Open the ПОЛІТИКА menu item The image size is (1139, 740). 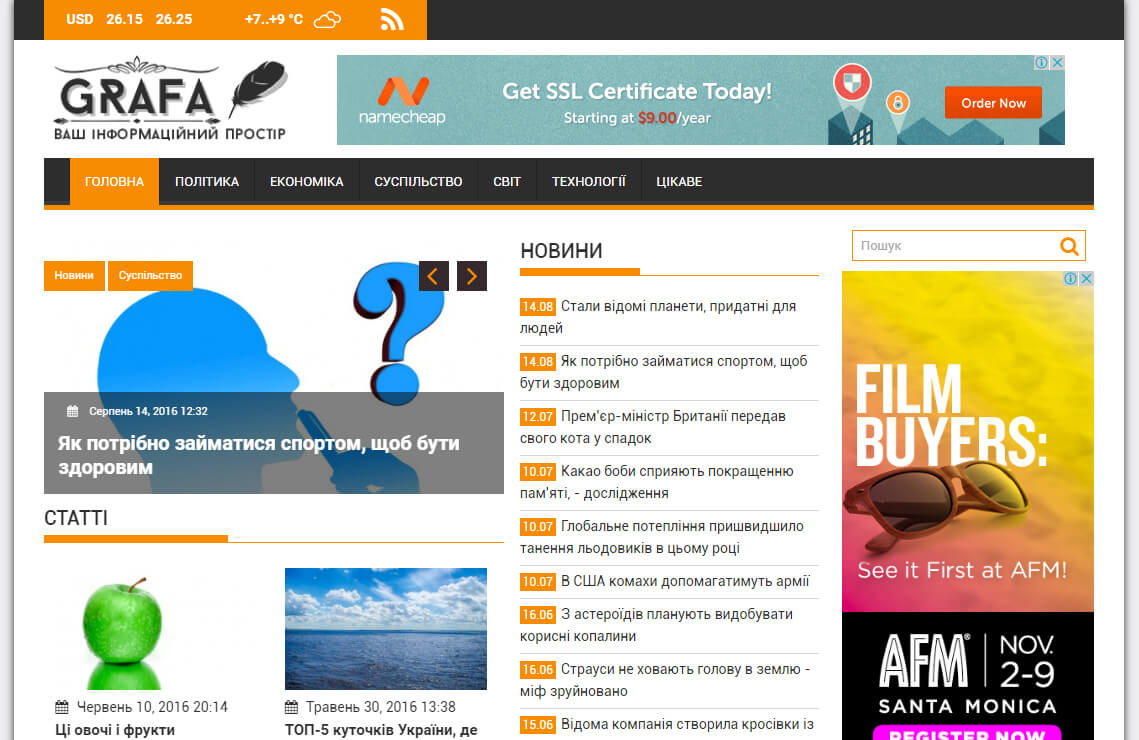coord(207,182)
